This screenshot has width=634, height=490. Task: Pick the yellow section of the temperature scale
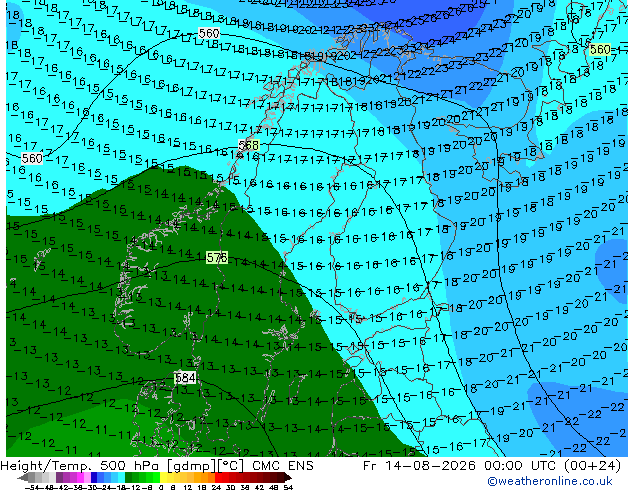[x=163, y=478]
